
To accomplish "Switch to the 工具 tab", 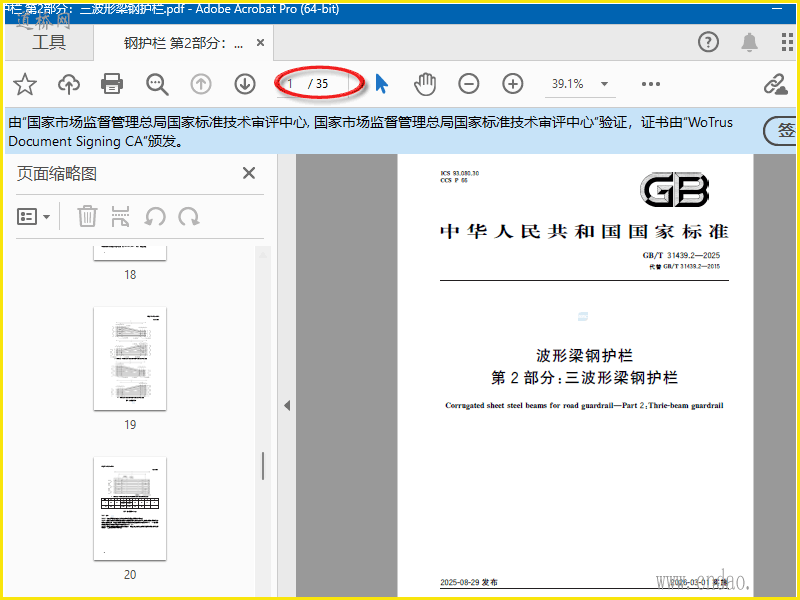I will tap(49, 42).
